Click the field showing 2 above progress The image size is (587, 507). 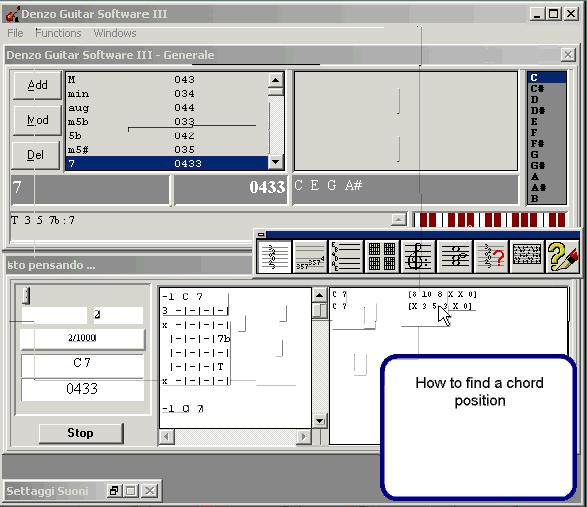118,315
